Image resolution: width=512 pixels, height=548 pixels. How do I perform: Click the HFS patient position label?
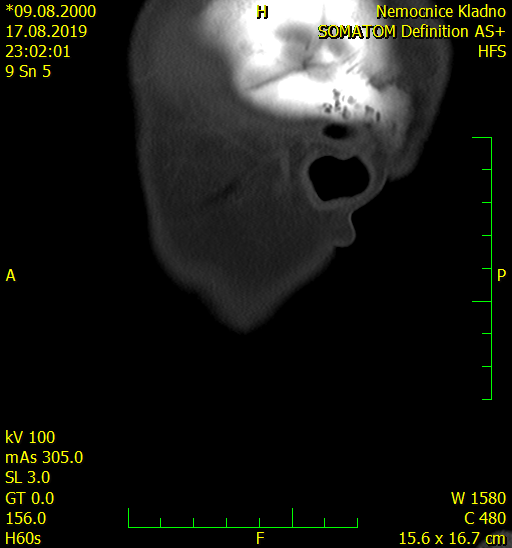tap(492, 52)
